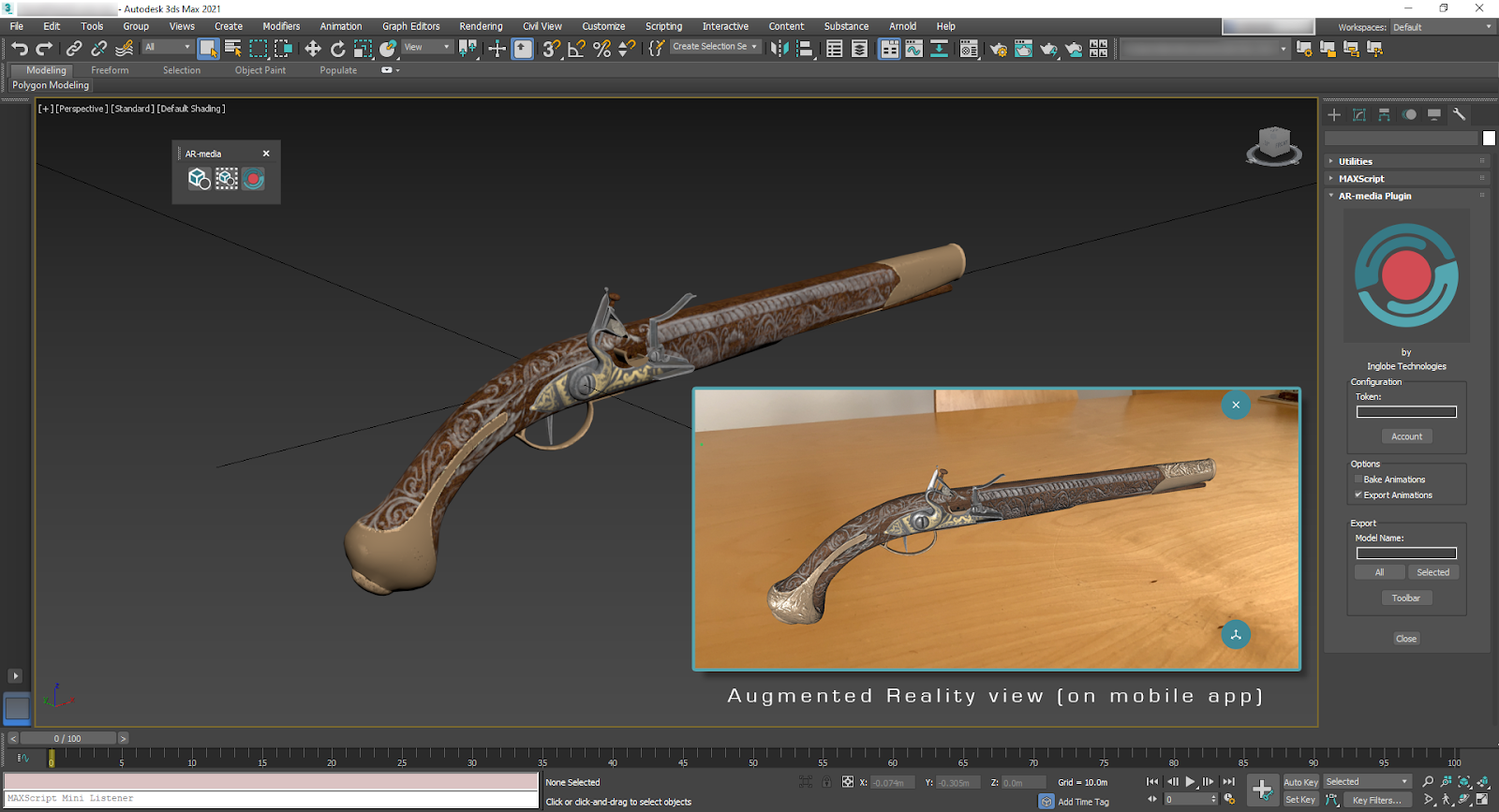Toggle Auto Key animation mode

(x=1300, y=782)
